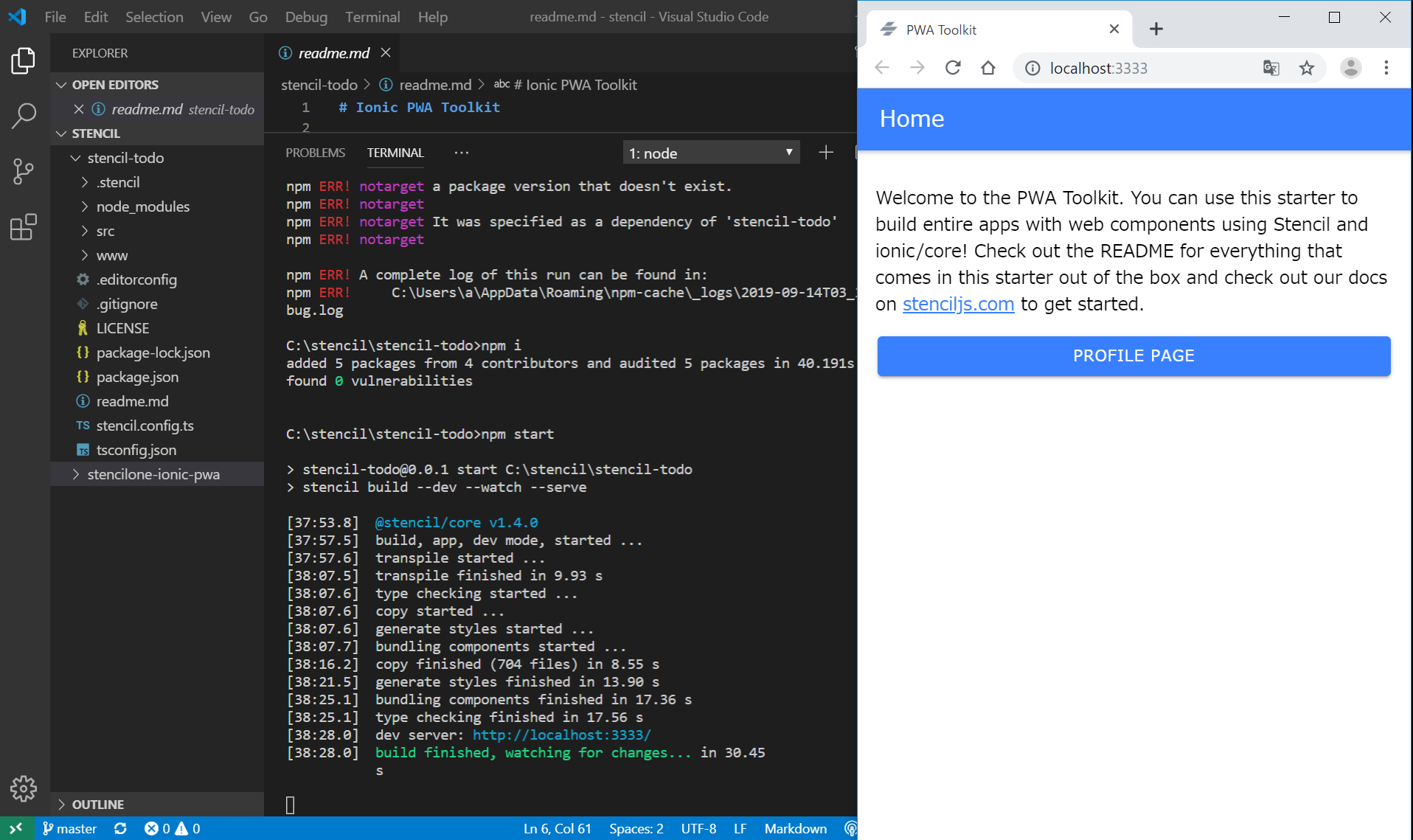Open the Search view in activity bar

(x=24, y=115)
